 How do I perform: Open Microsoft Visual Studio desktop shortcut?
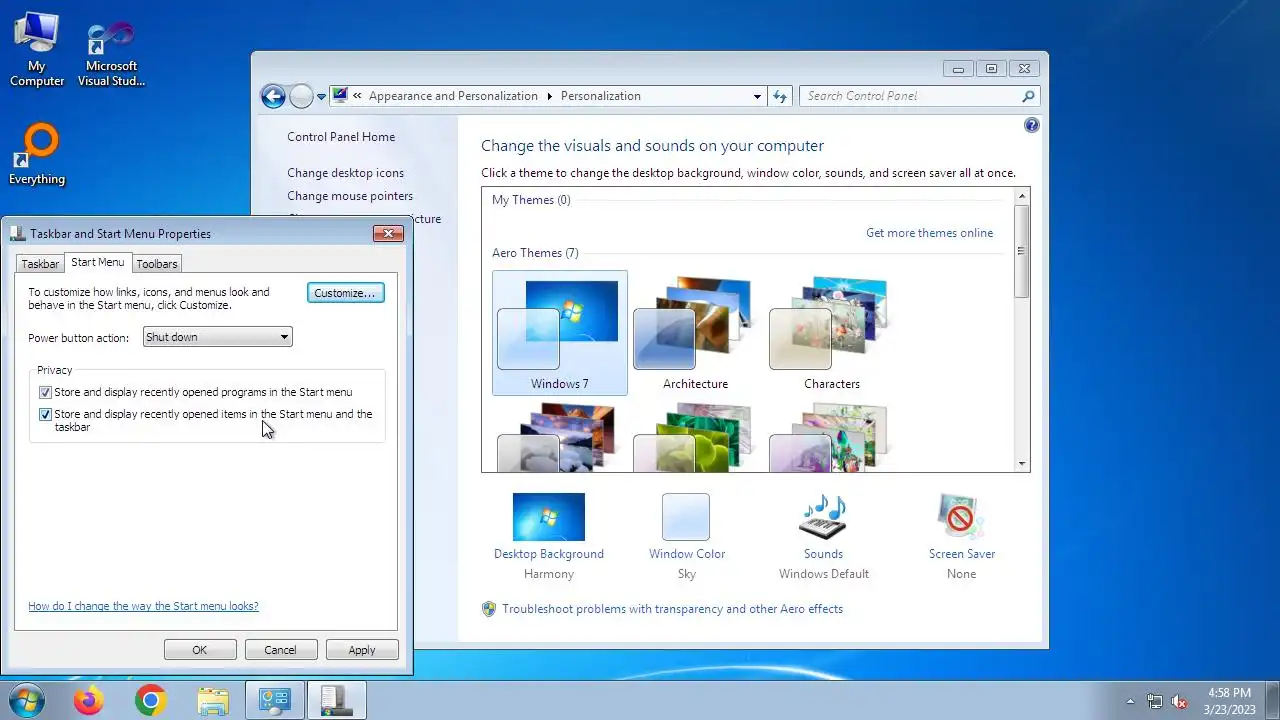[x=111, y=52]
